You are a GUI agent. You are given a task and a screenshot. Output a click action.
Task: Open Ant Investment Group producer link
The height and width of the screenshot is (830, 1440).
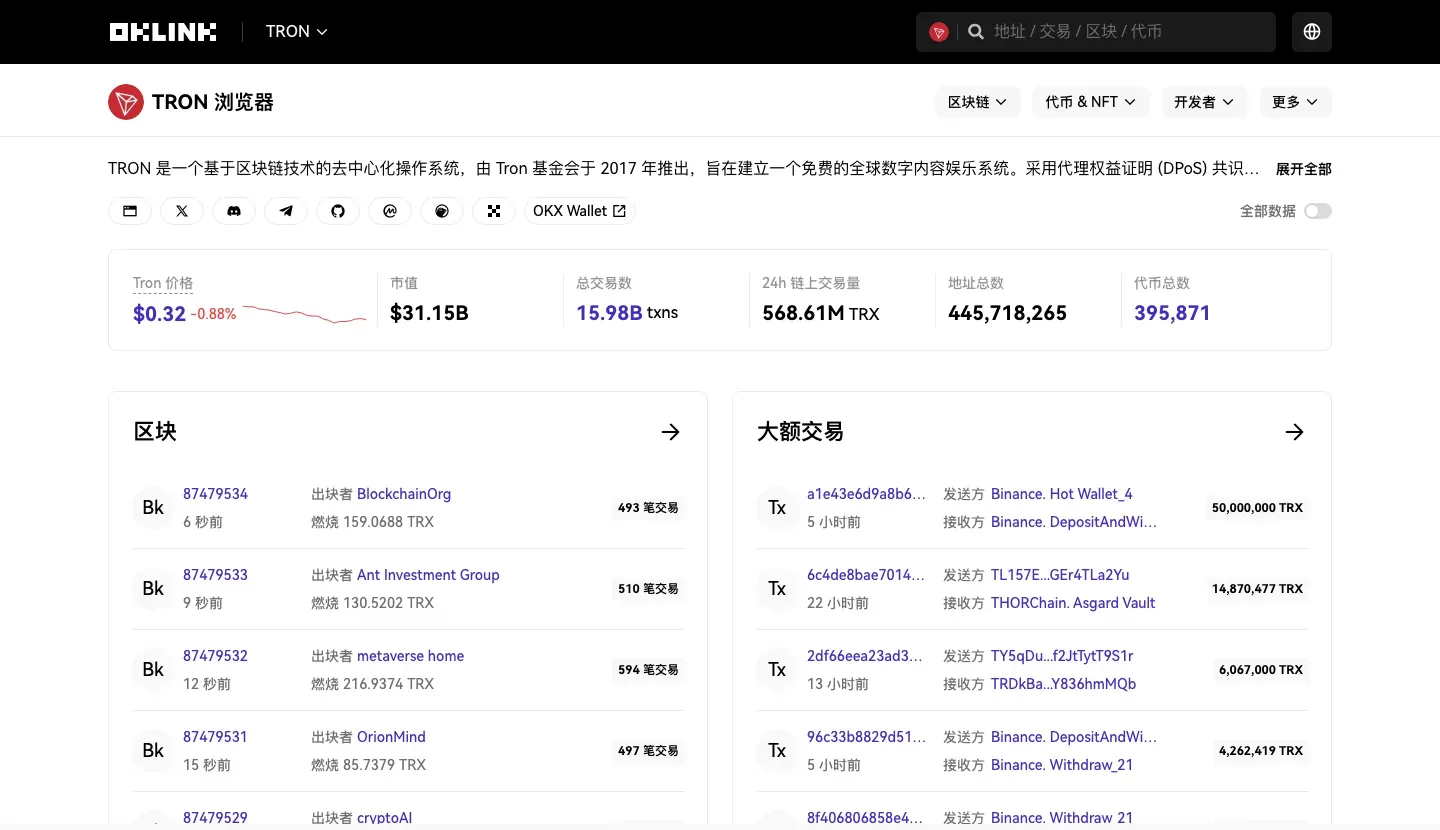tap(428, 575)
